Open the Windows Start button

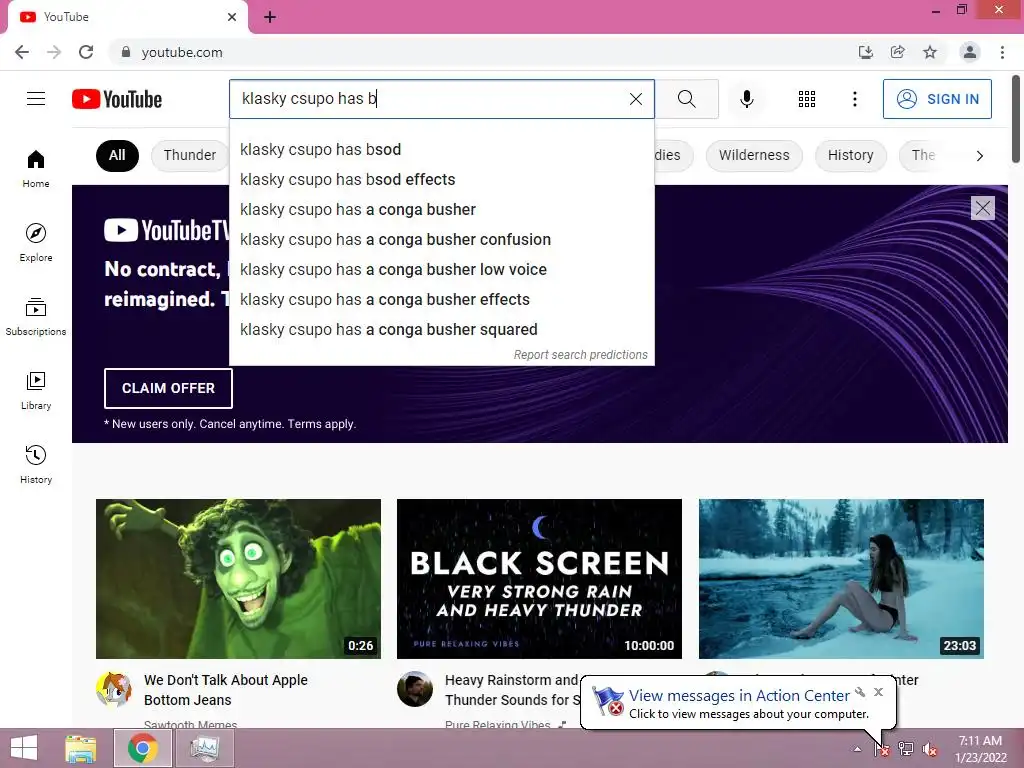point(24,748)
